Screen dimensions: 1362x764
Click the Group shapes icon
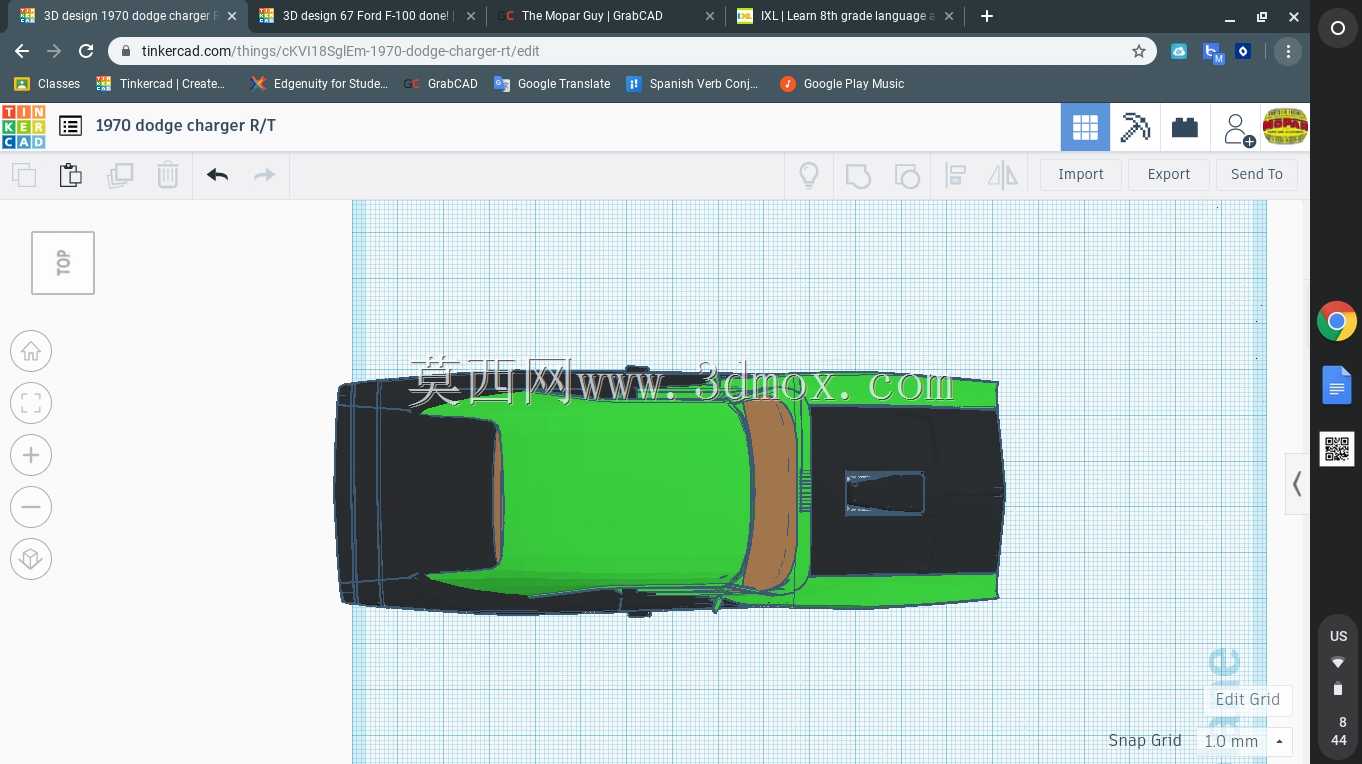point(858,175)
